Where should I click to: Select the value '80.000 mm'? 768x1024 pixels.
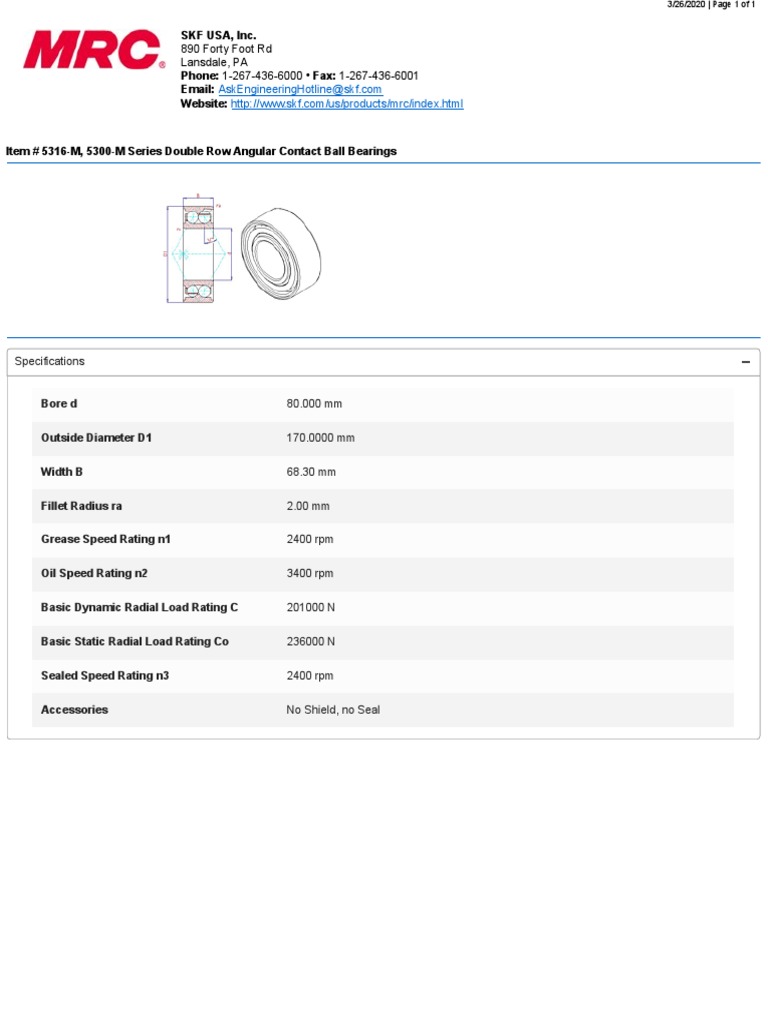pos(314,404)
